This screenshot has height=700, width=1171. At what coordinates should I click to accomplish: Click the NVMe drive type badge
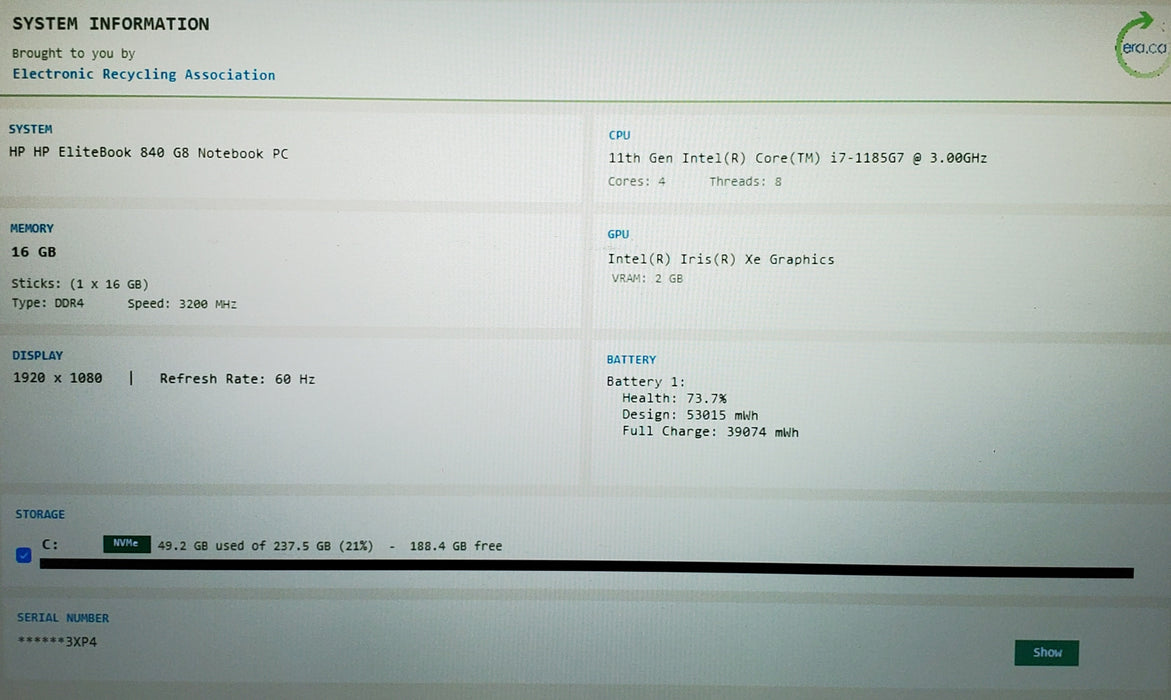click(126, 544)
